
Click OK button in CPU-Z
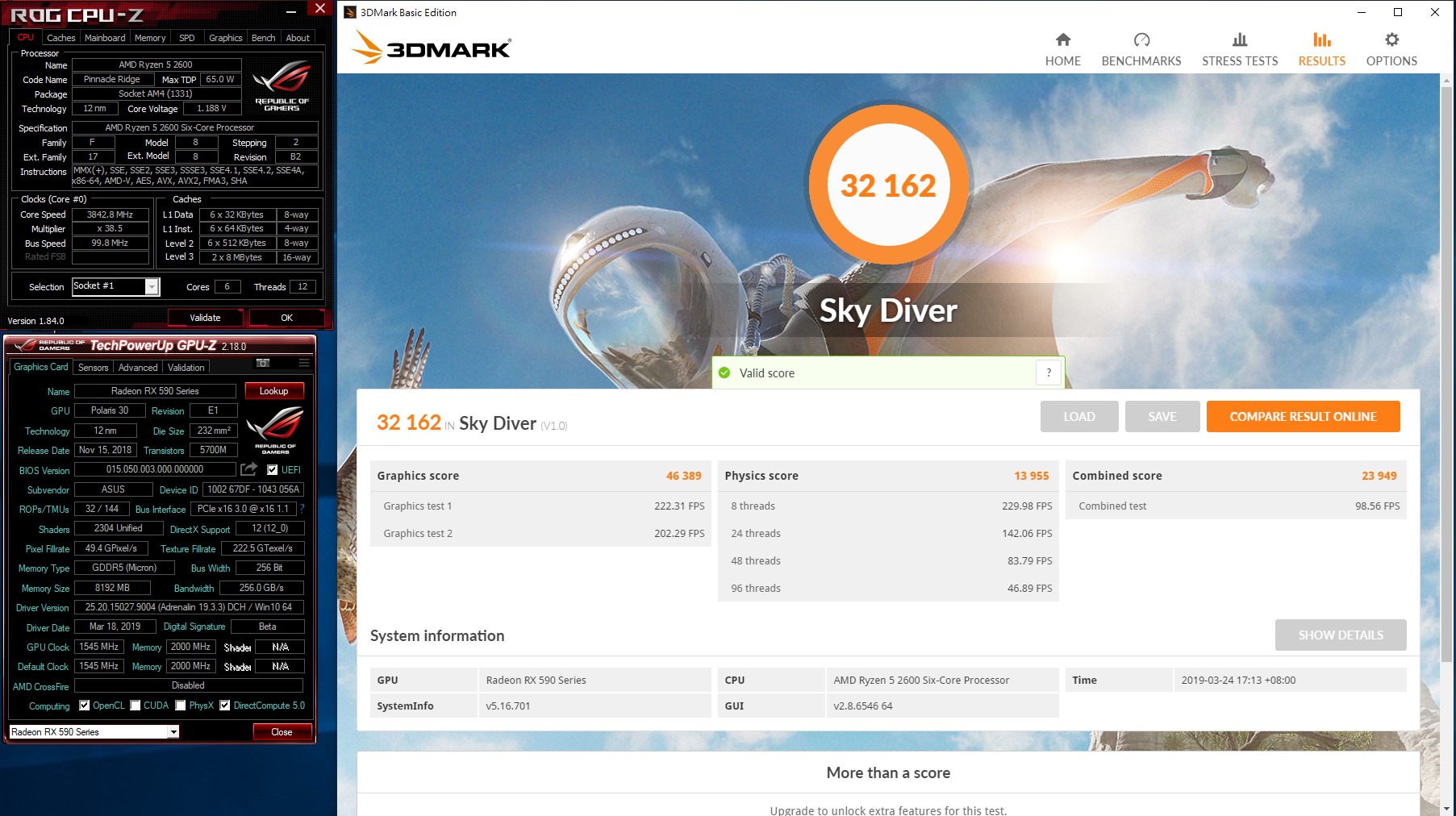pos(286,318)
